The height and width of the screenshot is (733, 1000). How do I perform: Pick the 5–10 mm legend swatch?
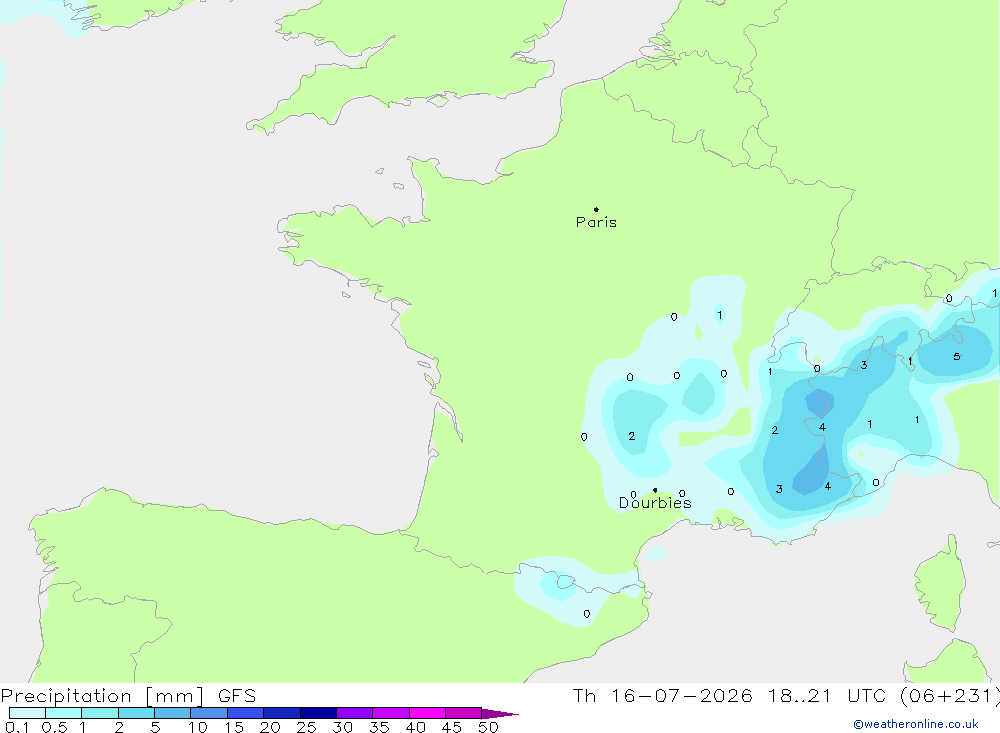(x=173, y=713)
